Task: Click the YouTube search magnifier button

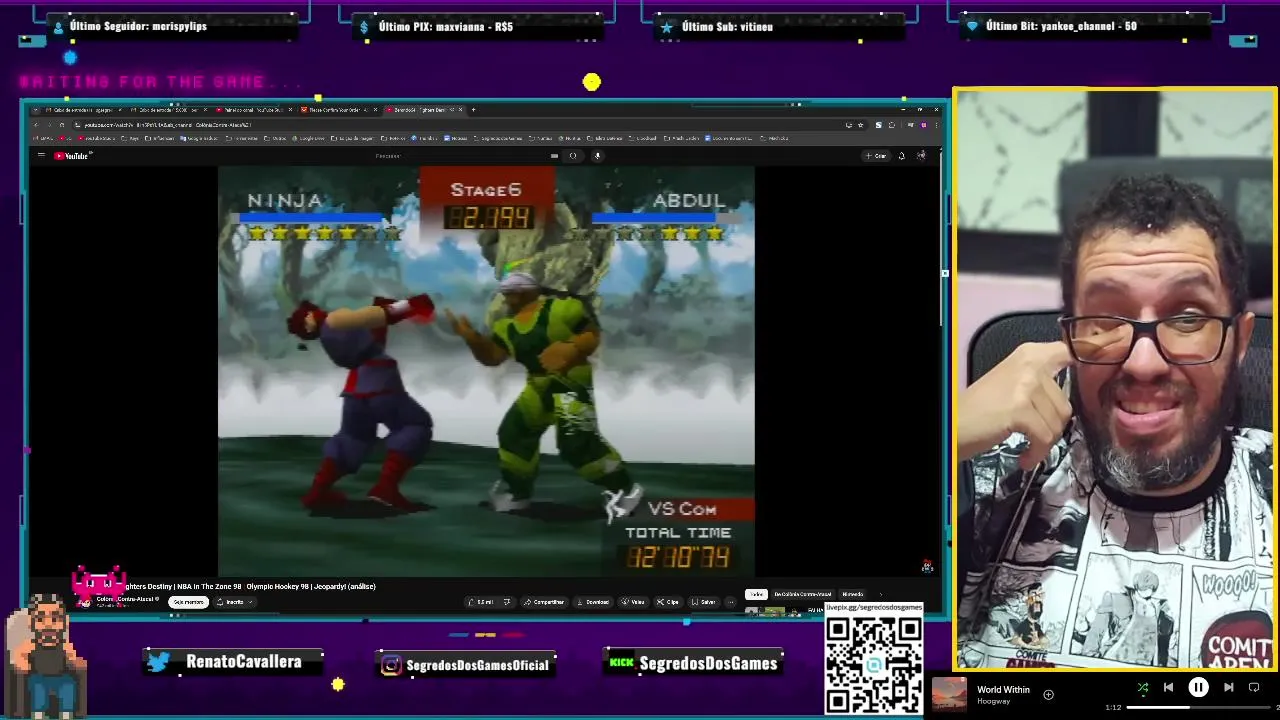Action: (573, 155)
